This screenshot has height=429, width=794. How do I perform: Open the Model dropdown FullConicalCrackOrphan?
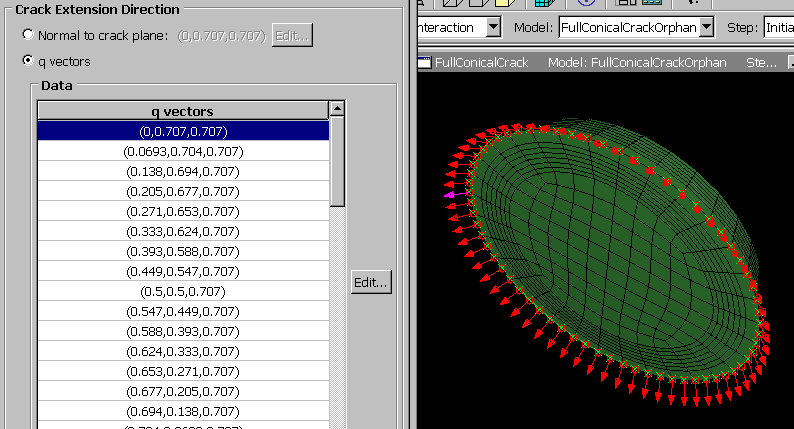click(636, 27)
